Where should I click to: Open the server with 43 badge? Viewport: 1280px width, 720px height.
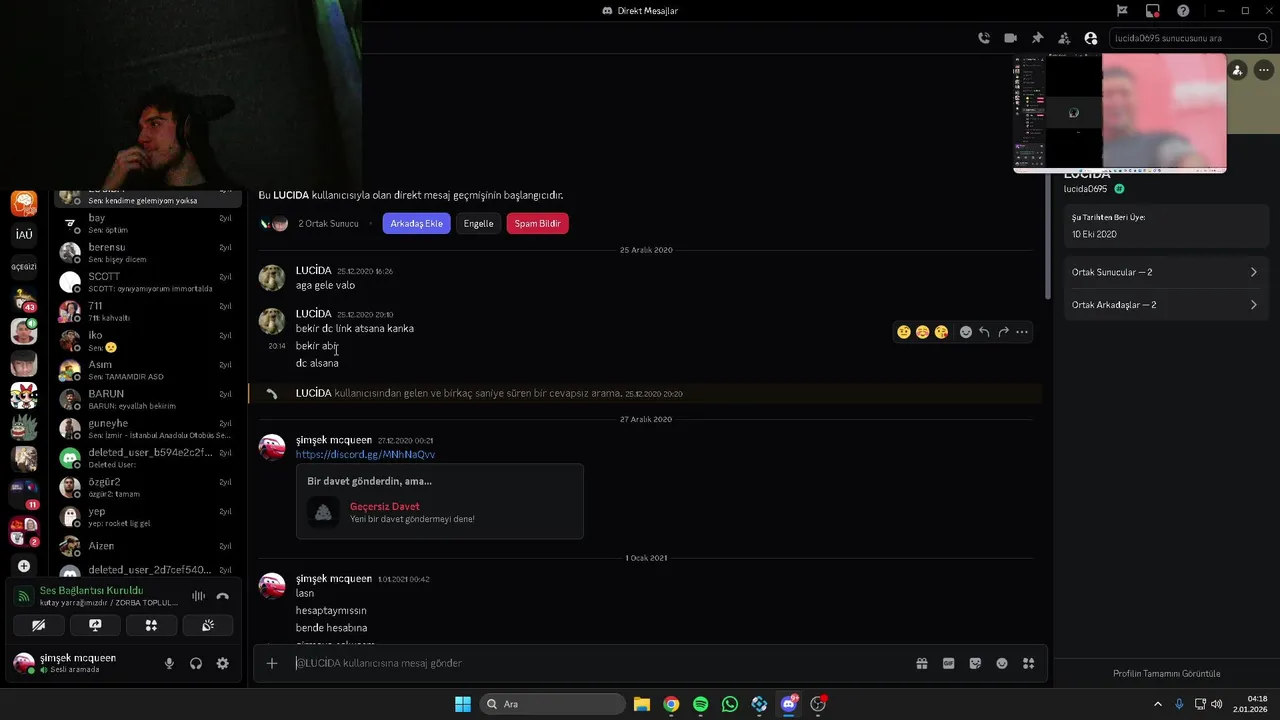pos(24,299)
